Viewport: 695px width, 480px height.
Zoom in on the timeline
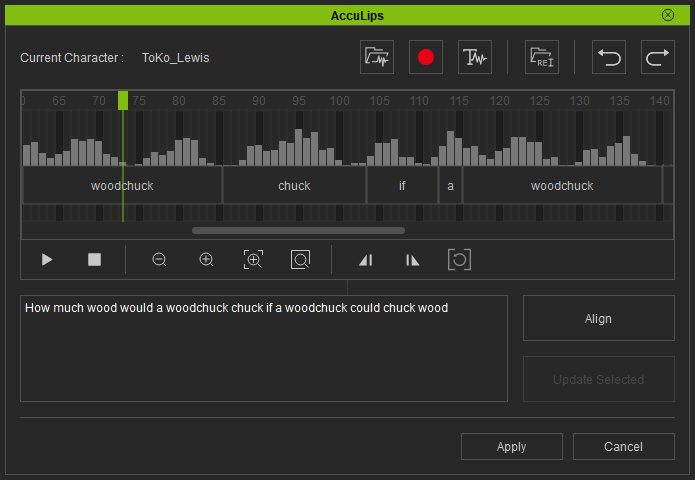[x=206, y=260]
